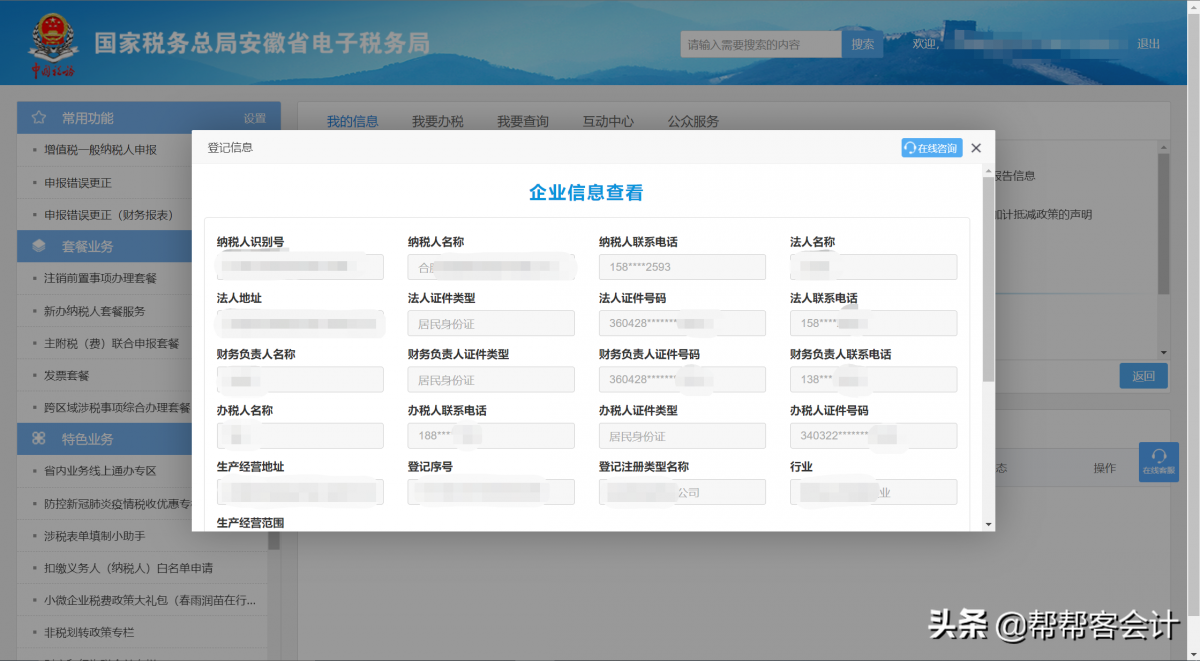Click the layers icon beside 套餐业务
1200x661 pixels.
[x=39, y=246]
